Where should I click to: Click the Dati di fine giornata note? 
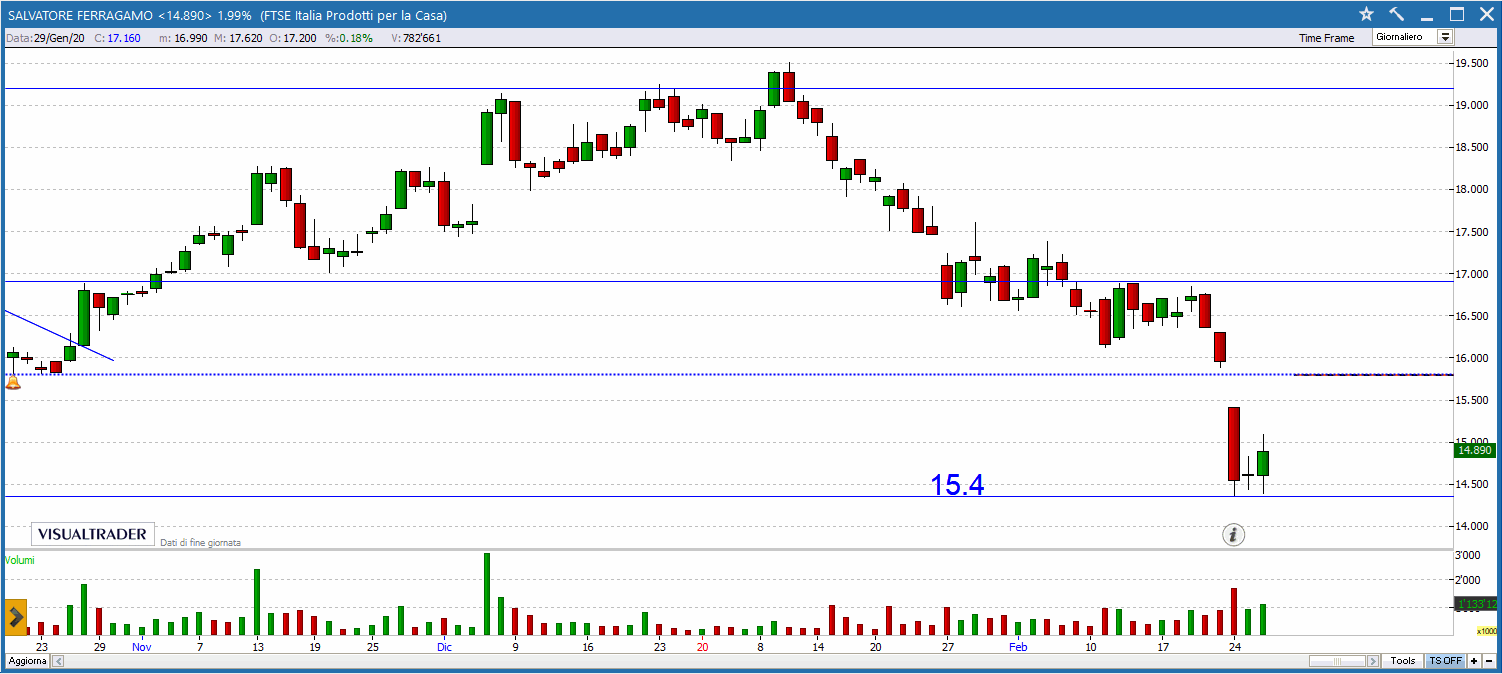click(200, 543)
